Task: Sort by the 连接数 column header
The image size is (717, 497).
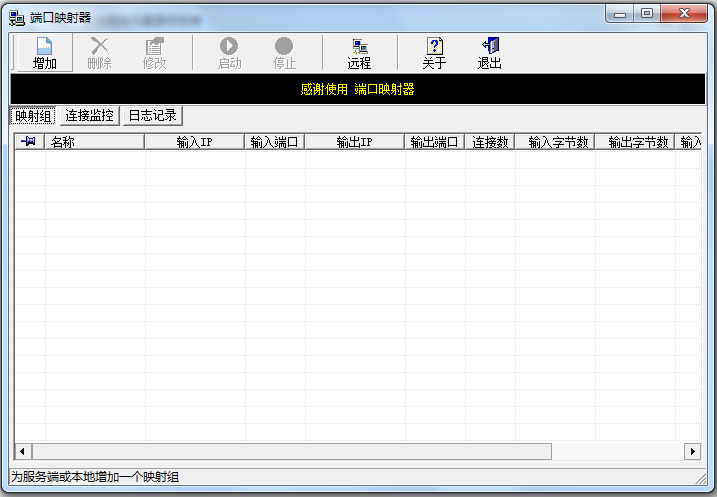Action: point(490,142)
